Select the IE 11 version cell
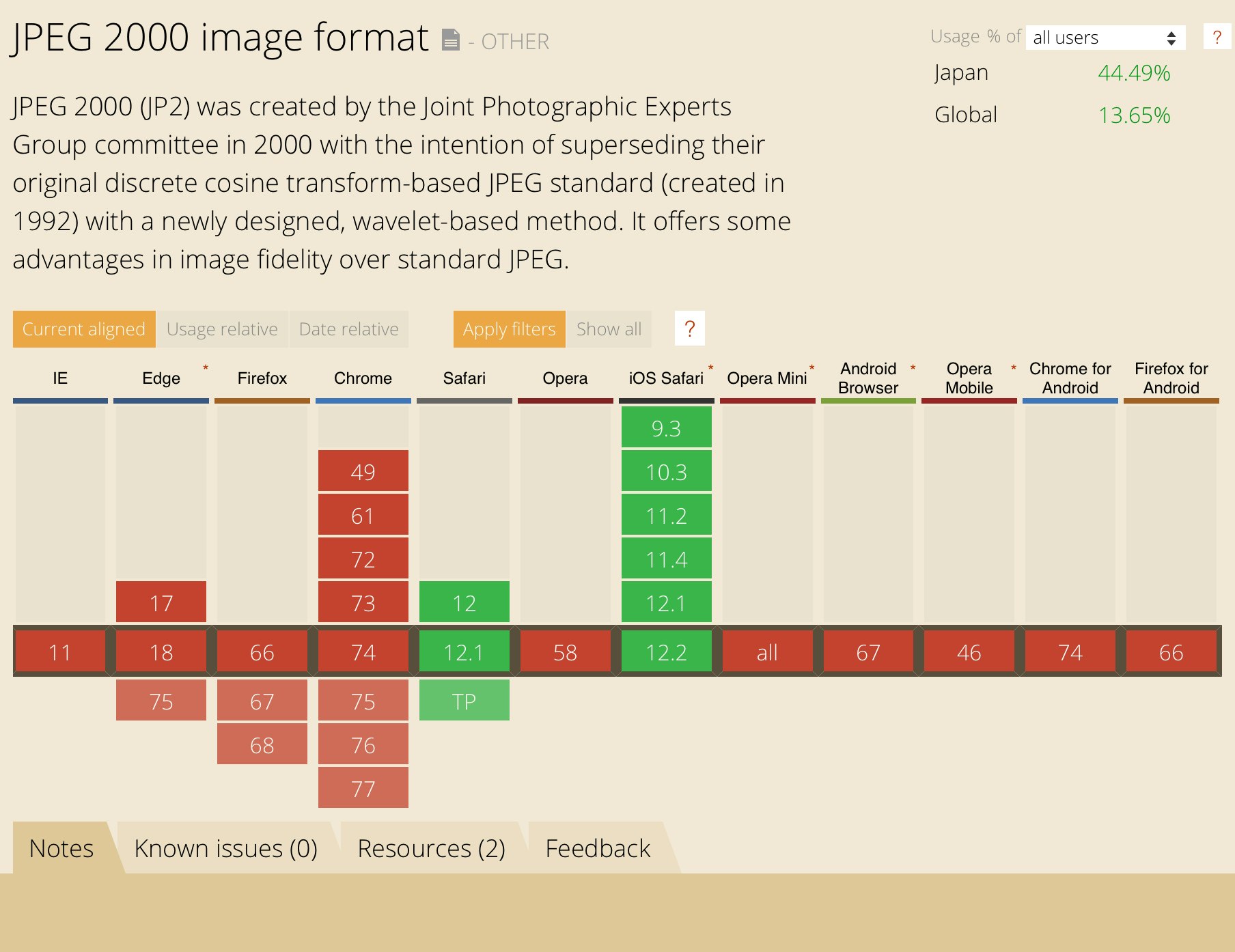Screen dimensions: 1235x952 [60, 652]
